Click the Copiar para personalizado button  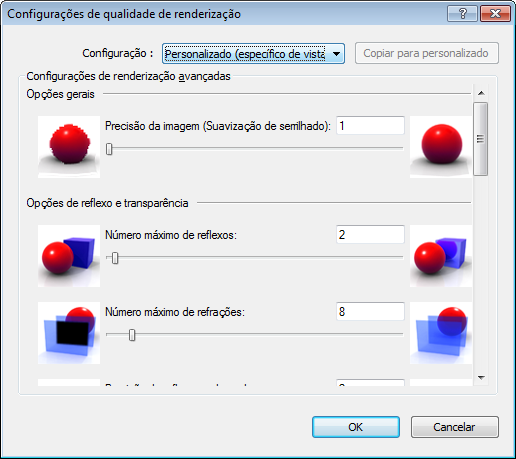(427, 53)
